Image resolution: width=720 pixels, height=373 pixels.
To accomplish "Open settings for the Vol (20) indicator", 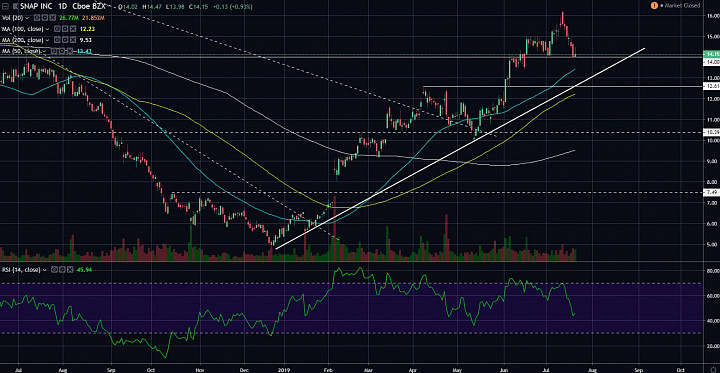I will pos(45,18).
